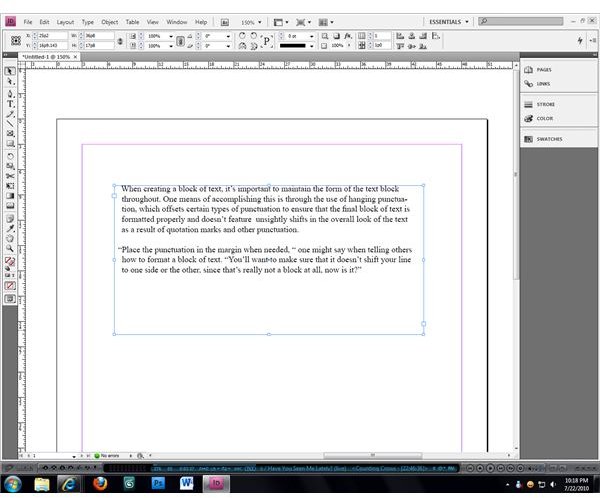Click the Quick Apply lightning icon
Image resolution: width=600 pixels, height=498 pixels.
(x=580, y=40)
